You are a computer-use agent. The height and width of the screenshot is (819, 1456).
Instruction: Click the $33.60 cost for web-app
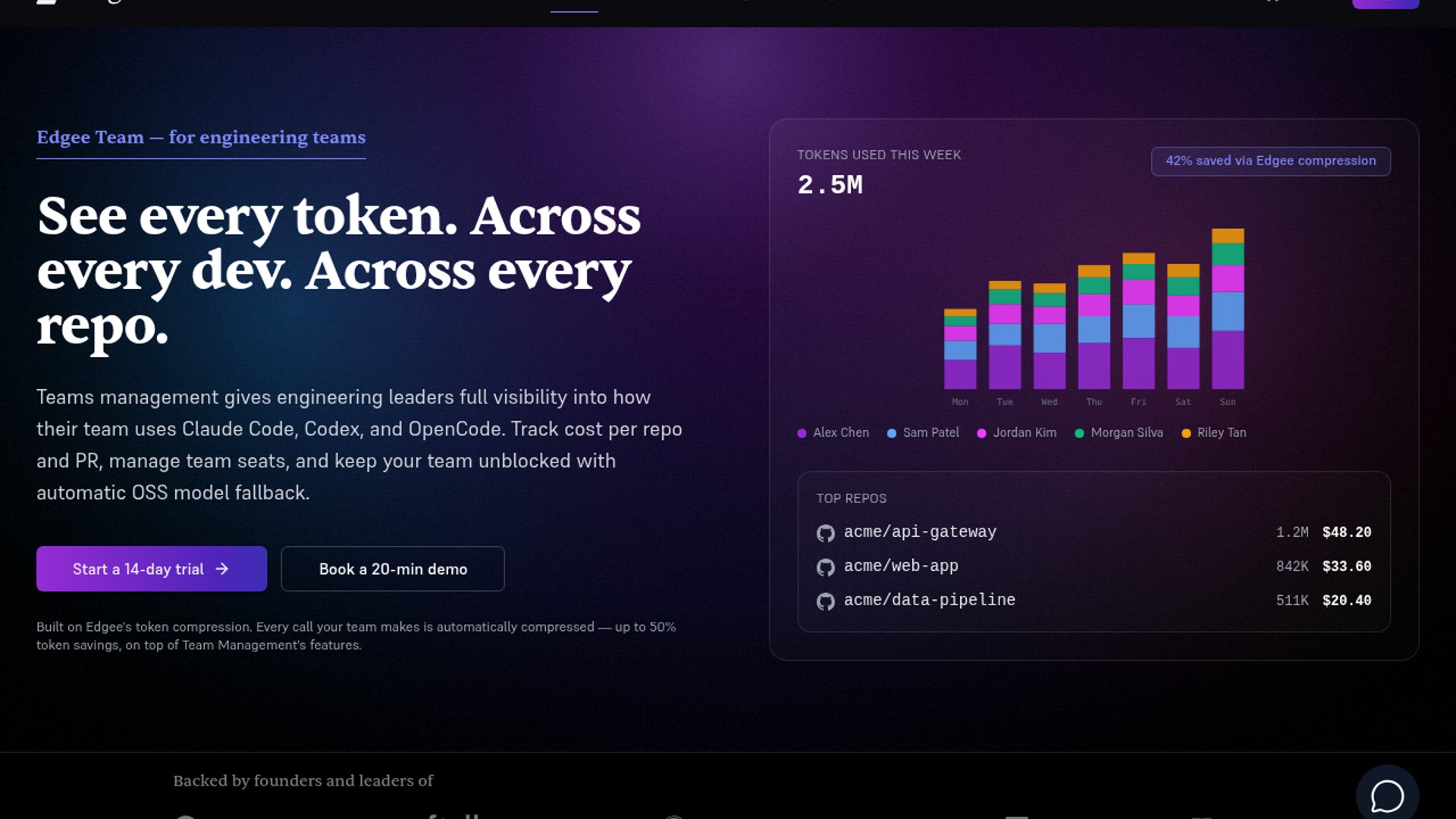tap(1346, 566)
